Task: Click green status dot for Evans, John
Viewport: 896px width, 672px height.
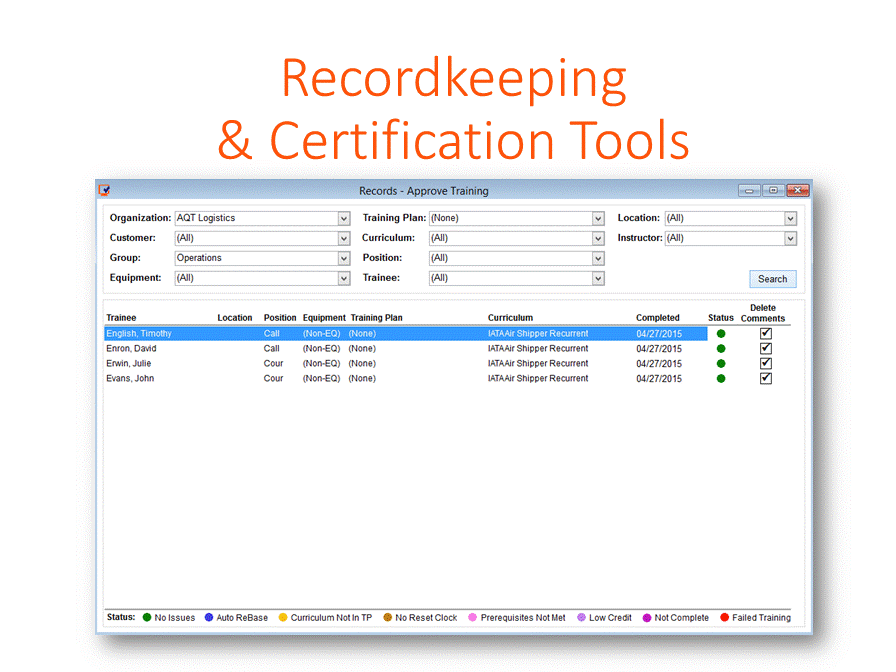Action: [721, 379]
